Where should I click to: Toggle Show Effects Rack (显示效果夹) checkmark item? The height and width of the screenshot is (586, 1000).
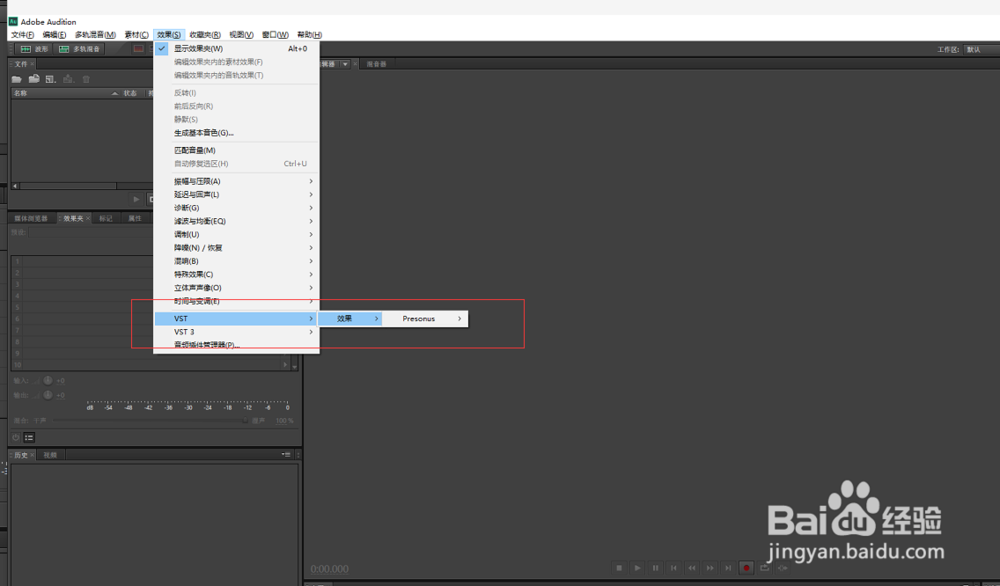pos(237,48)
